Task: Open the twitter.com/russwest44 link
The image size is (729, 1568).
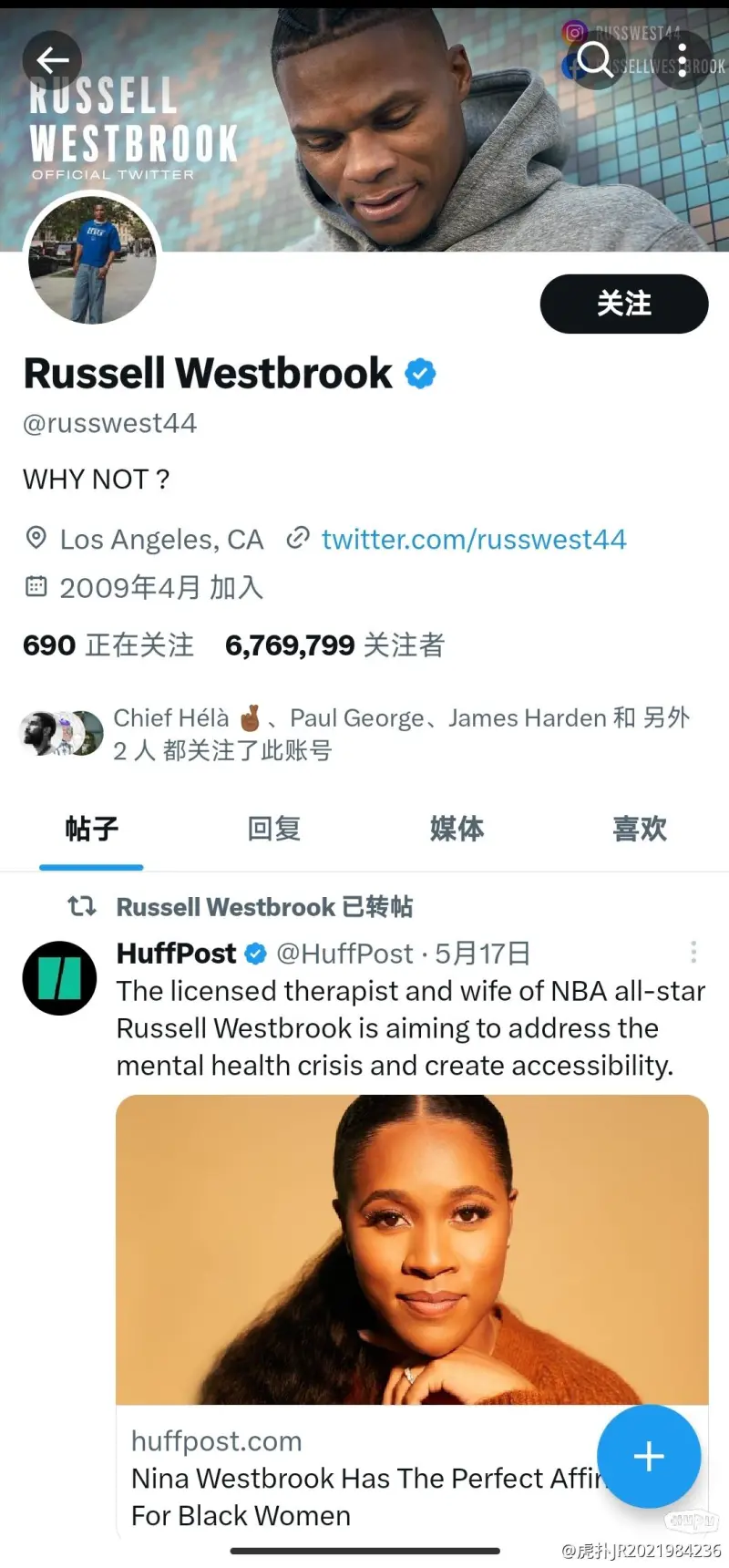Action: pyautogui.click(x=474, y=539)
